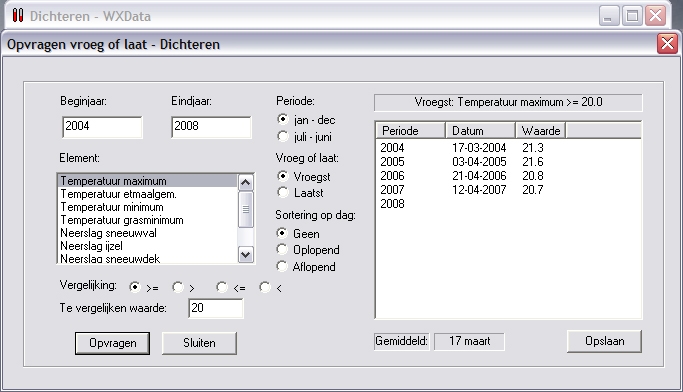The width and height of the screenshot is (683, 392).
Task: Click the Opslaan button
Action: [x=604, y=341]
